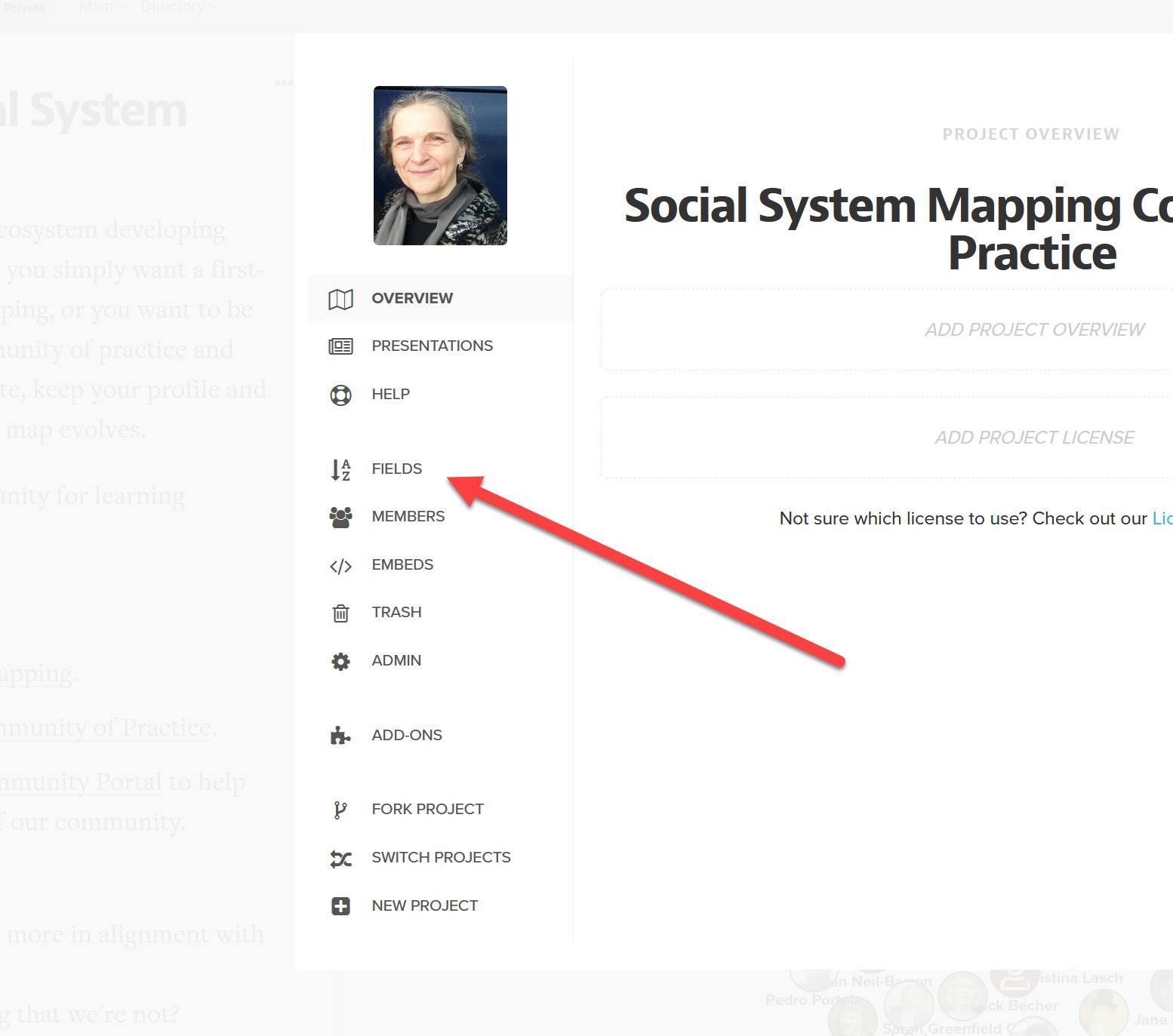Image resolution: width=1173 pixels, height=1036 pixels.
Task: Click the Help lifebuoy icon
Action: point(340,395)
